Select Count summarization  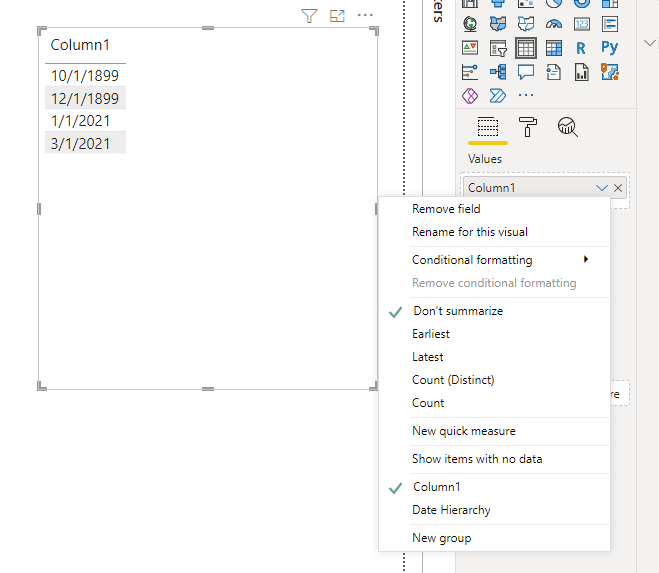pyautogui.click(x=428, y=403)
